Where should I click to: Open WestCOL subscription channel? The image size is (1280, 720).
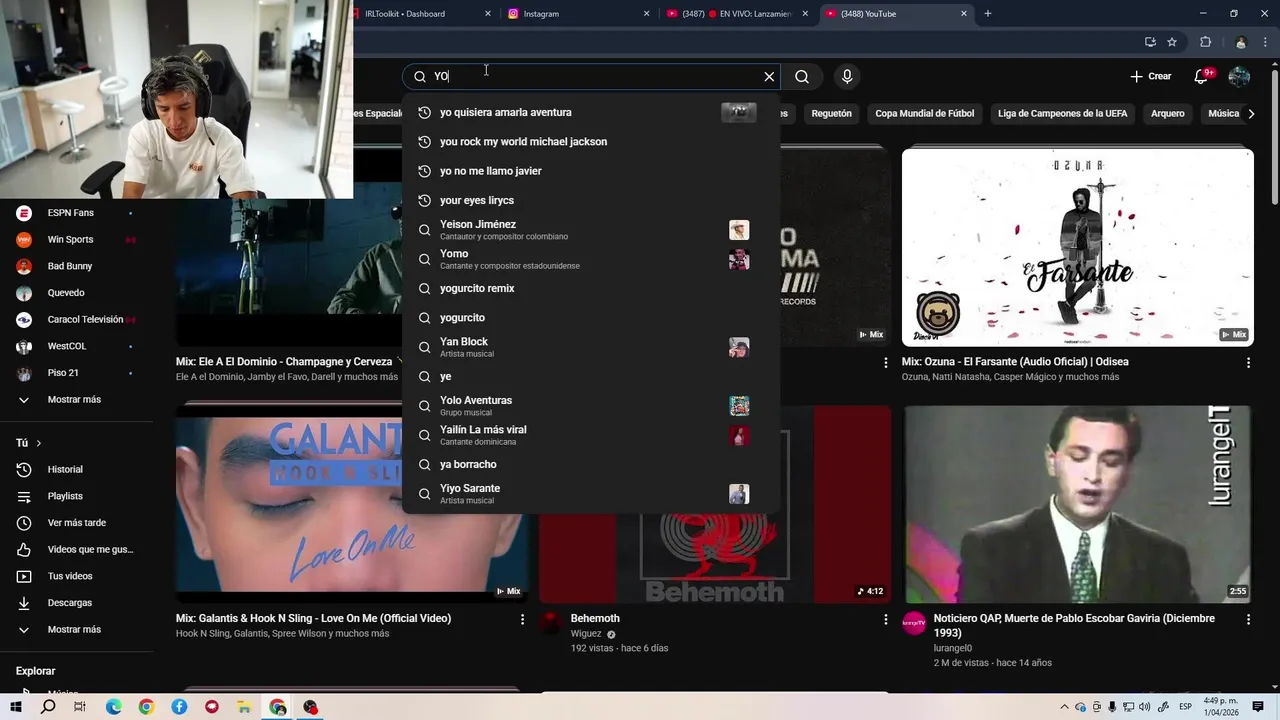coord(75,346)
